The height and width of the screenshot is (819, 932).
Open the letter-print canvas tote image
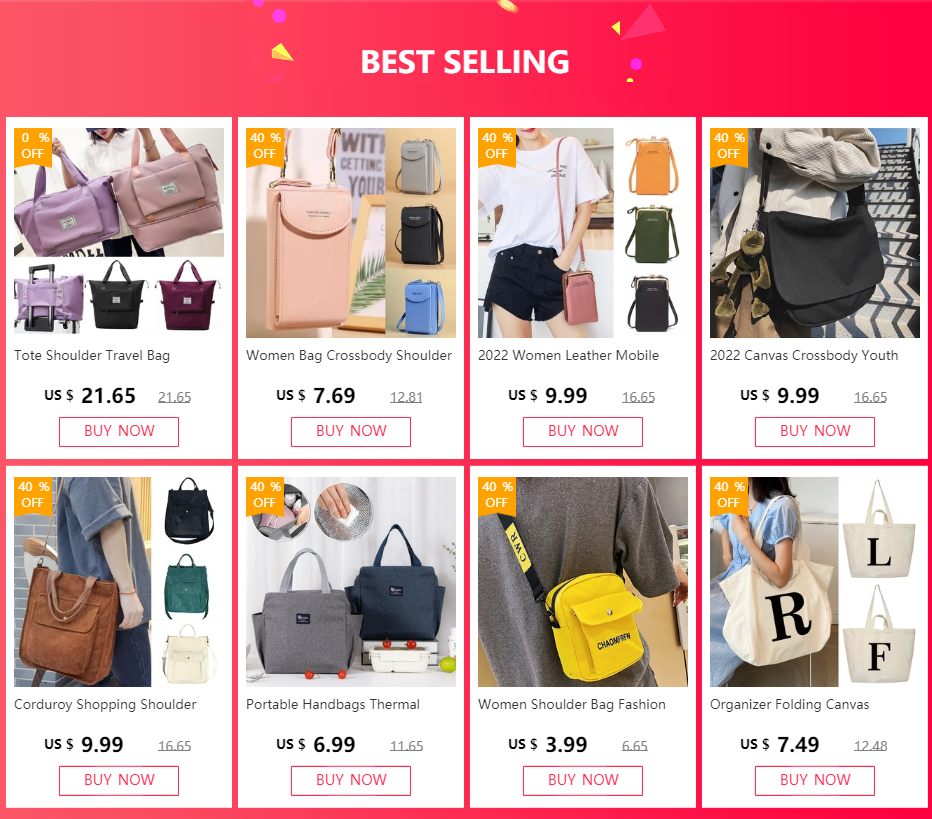(815, 582)
